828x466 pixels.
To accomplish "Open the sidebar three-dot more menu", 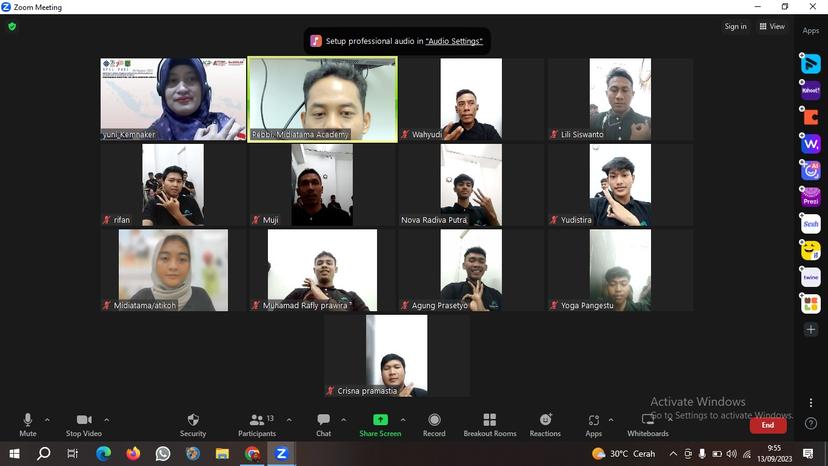I will [811, 403].
